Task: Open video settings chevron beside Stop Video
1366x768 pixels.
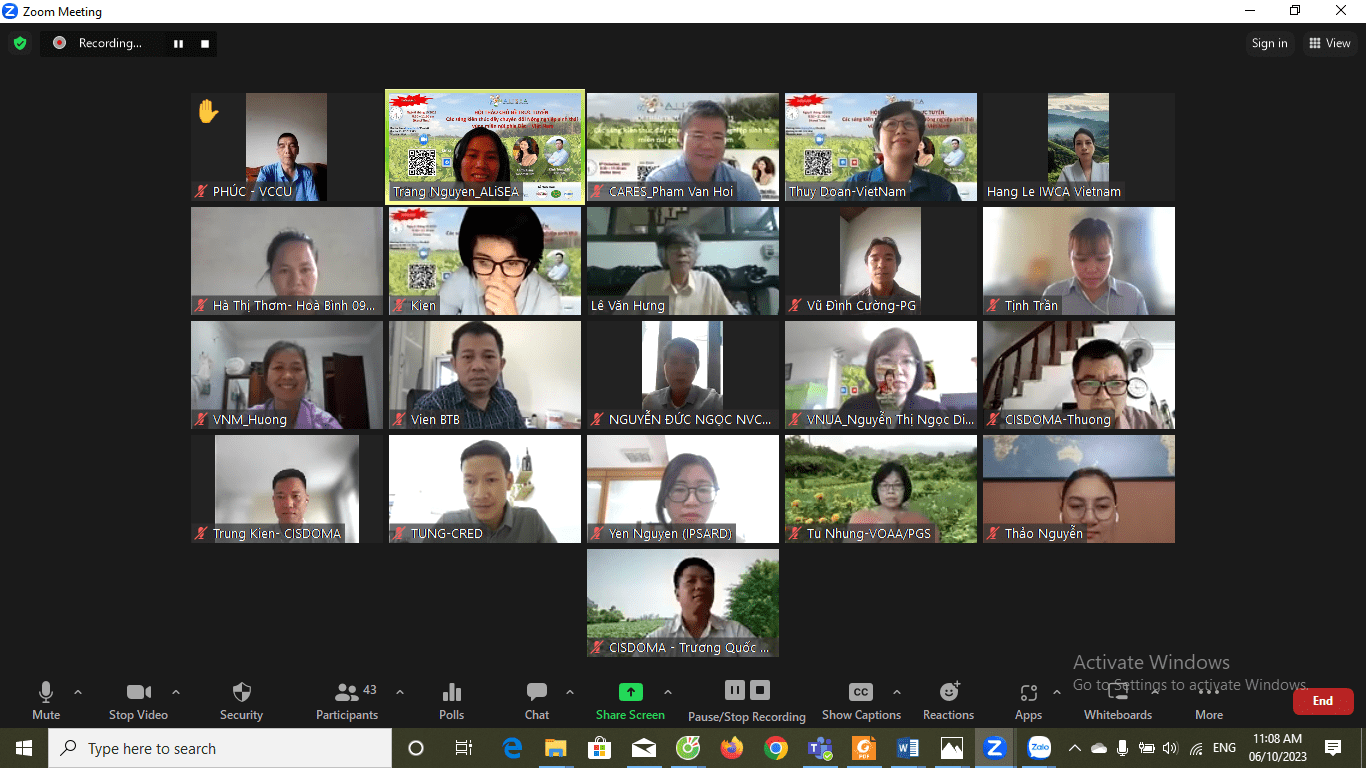Action: [176, 690]
